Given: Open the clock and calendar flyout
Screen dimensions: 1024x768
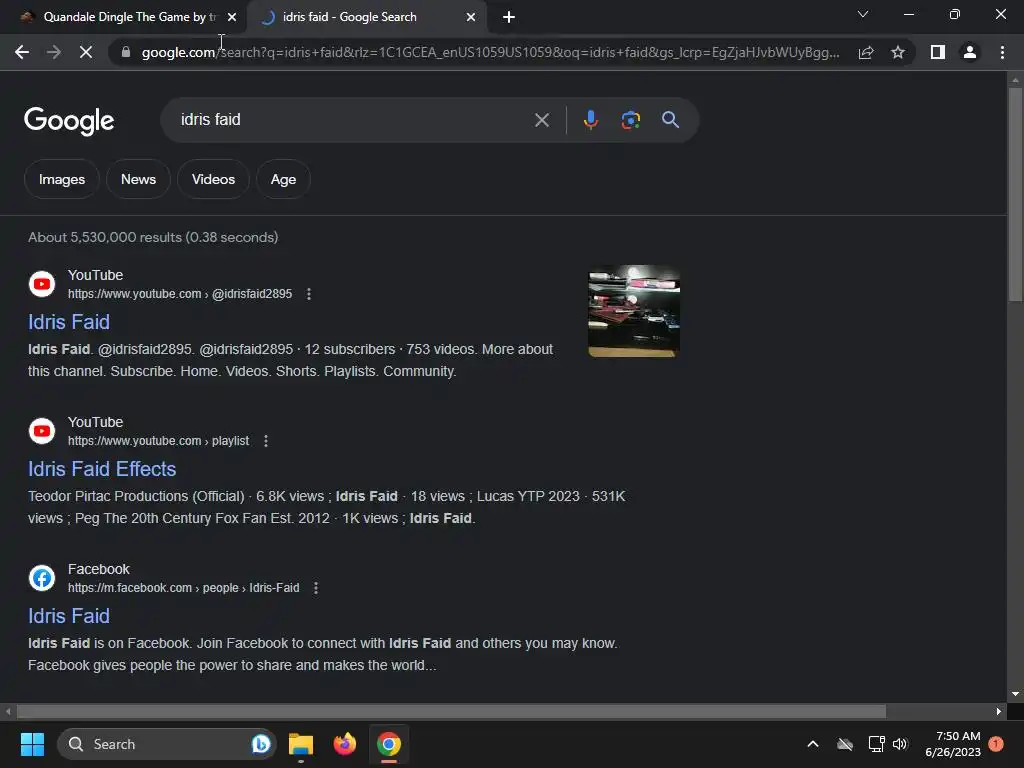Looking at the screenshot, I should 953,744.
